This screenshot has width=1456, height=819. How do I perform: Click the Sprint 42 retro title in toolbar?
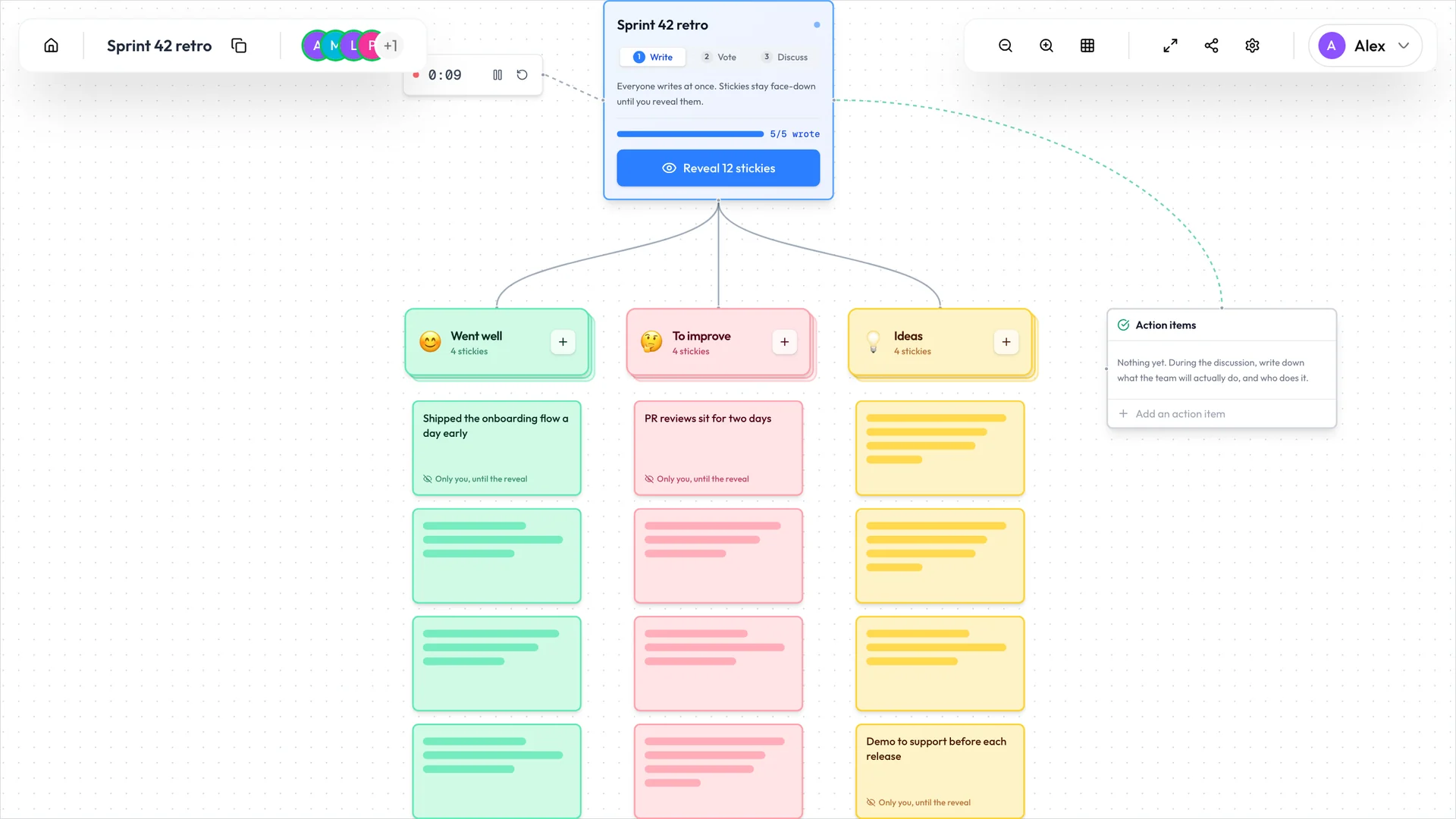point(159,45)
